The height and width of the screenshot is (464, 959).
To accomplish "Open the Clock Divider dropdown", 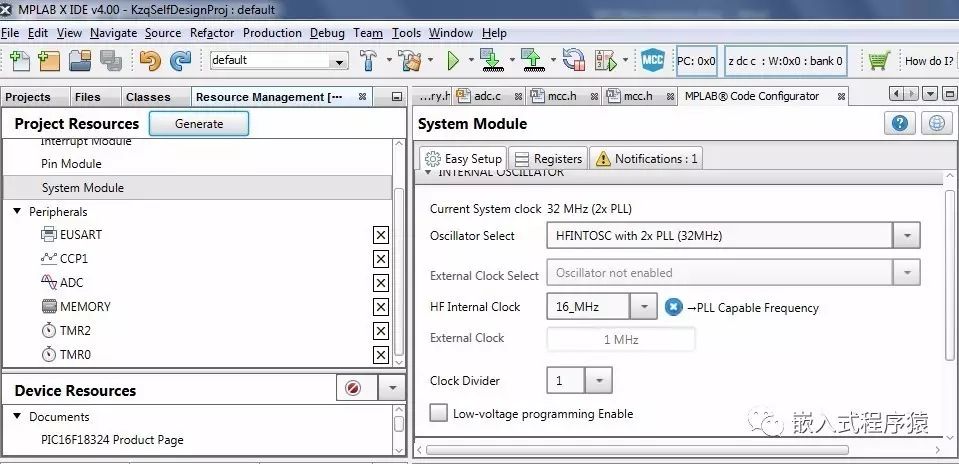I will [x=599, y=380].
